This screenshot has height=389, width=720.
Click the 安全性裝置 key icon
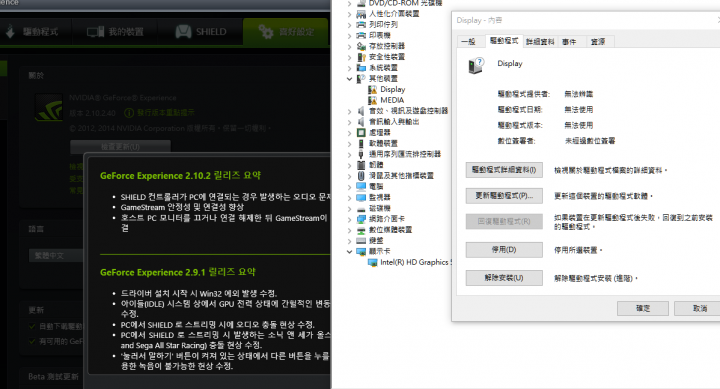tap(361, 57)
